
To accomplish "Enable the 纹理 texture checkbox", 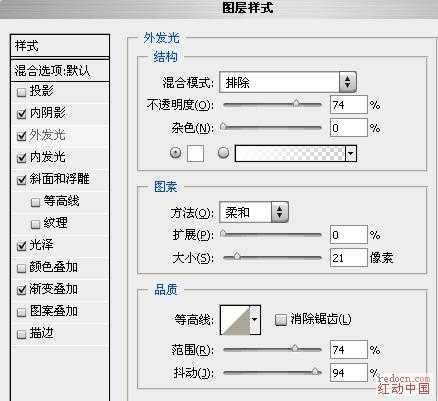I will [x=35, y=224].
